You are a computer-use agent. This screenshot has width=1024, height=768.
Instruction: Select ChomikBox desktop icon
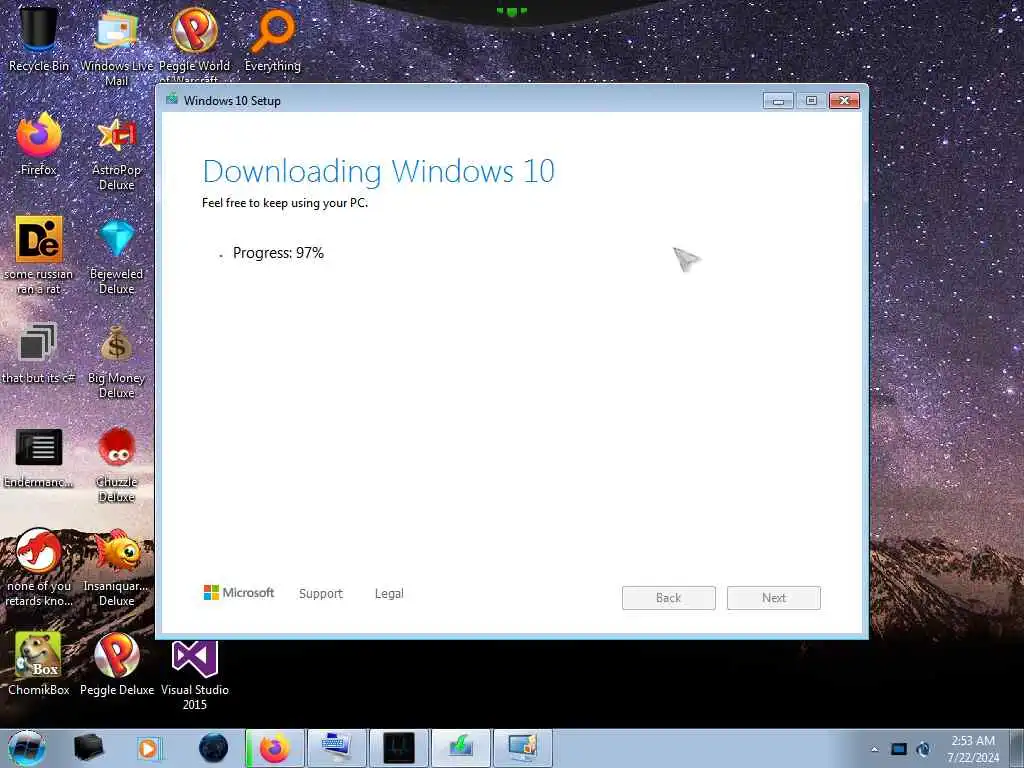(39, 664)
